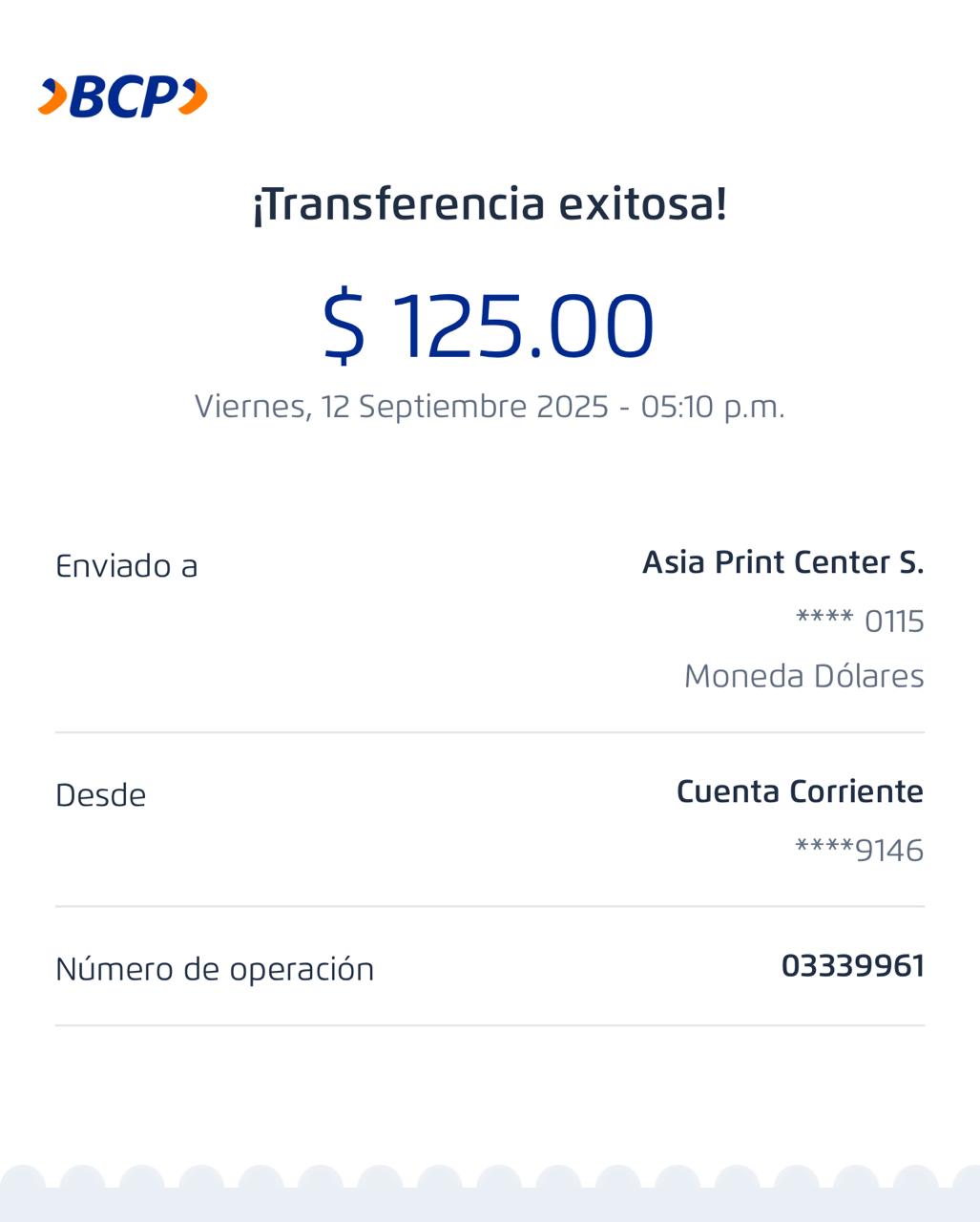Select operation number 03339961
Viewport: 980px width, 1222px height.
(852, 966)
